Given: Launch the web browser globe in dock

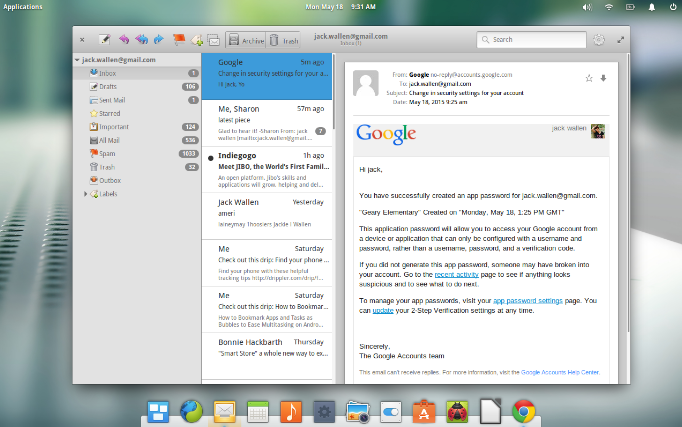Looking at the screenshot, I should 191,411.
